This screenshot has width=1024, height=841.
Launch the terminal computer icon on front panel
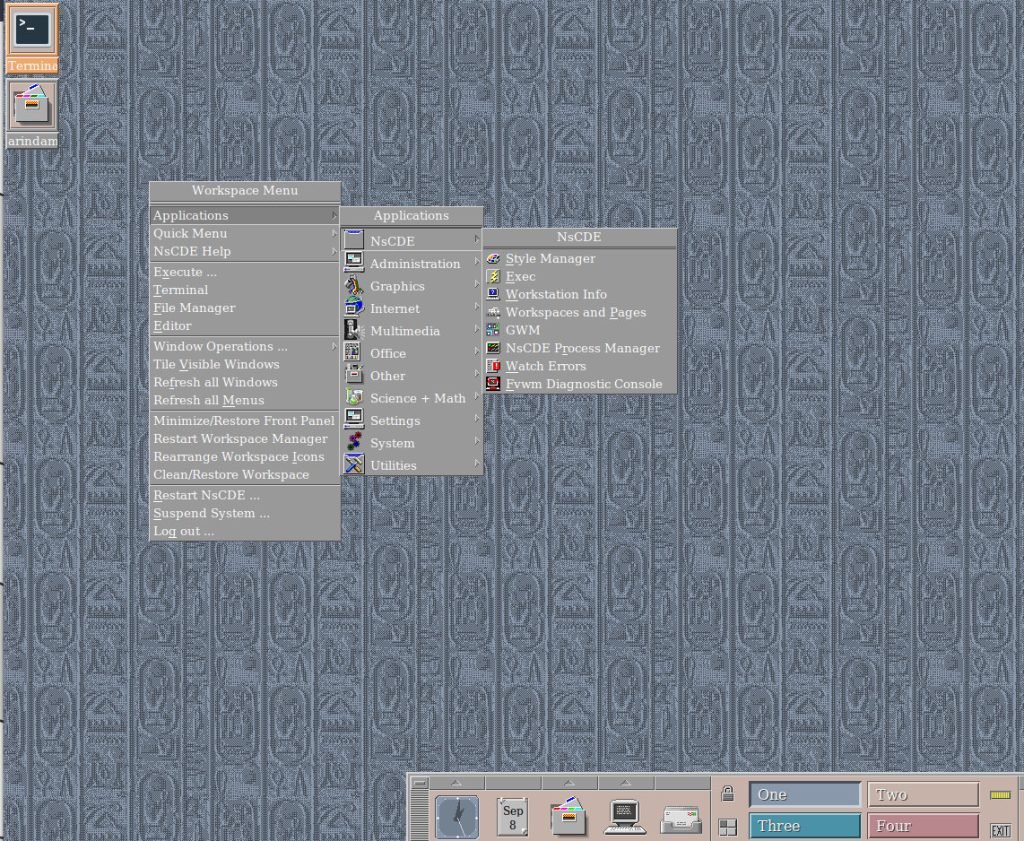625,817
